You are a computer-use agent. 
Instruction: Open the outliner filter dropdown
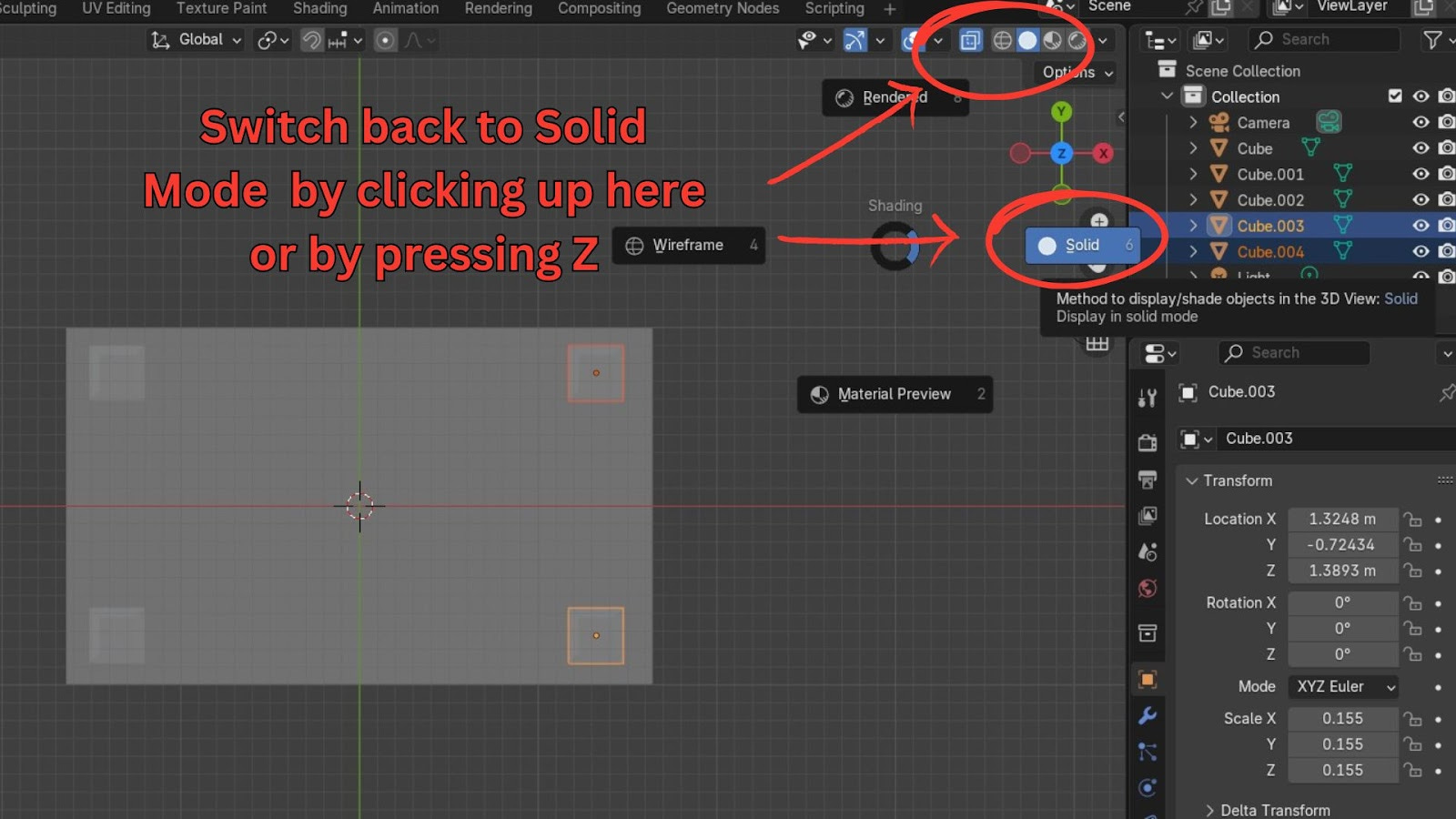[x=1436, y=40]
